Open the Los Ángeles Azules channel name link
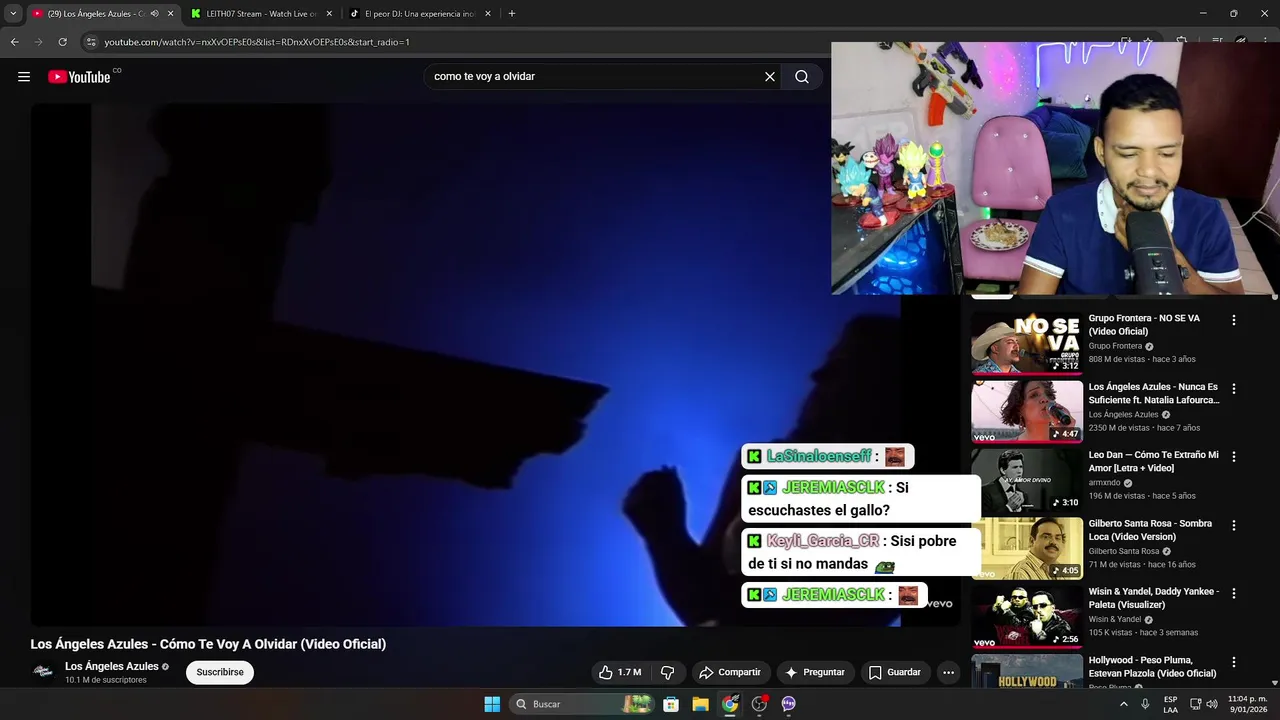 (112, 666)
